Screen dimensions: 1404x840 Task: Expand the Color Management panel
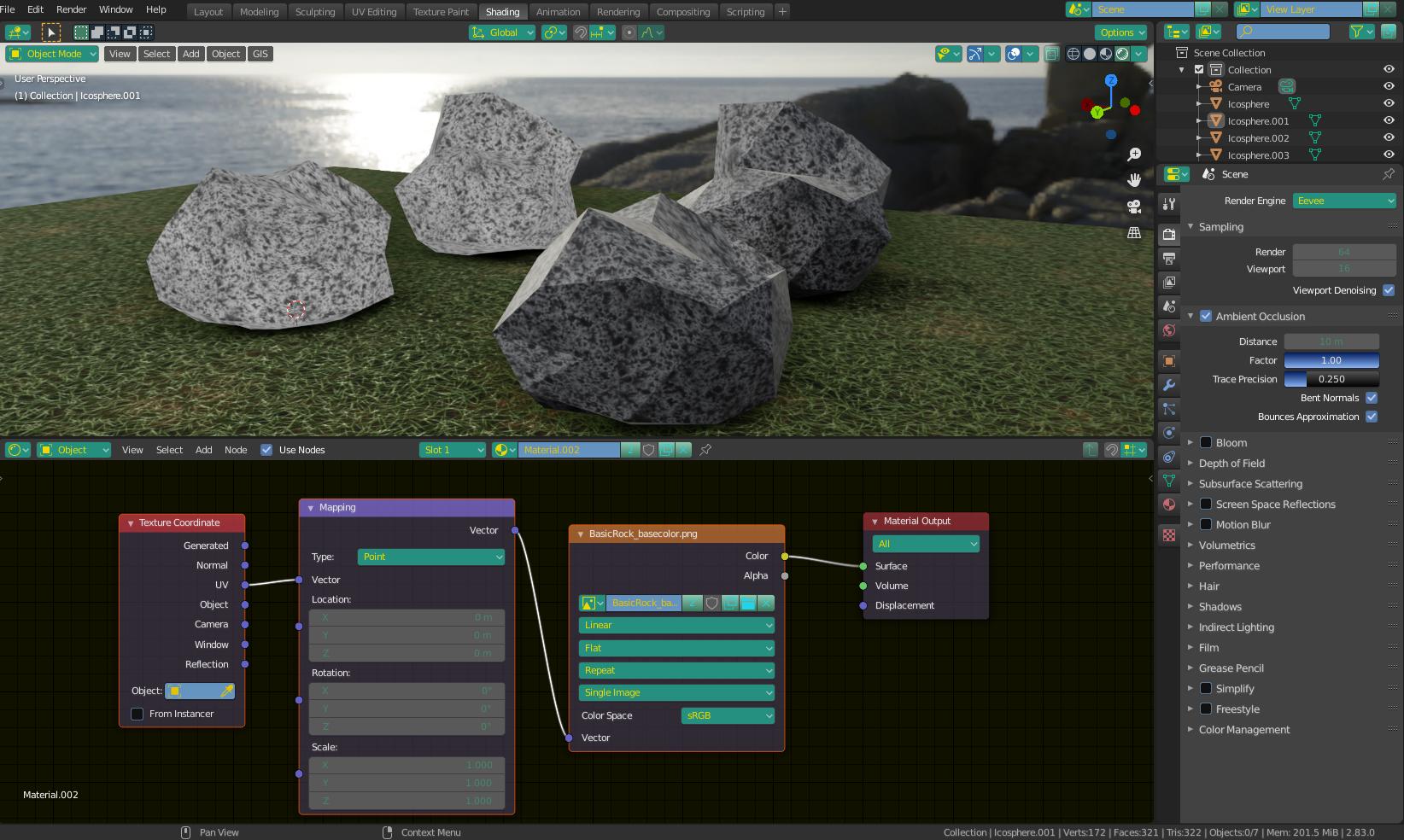[1243, 729]
